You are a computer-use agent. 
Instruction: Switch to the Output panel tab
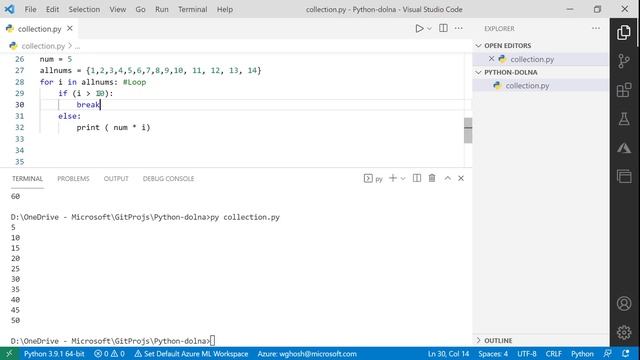[x=116, y=178]
